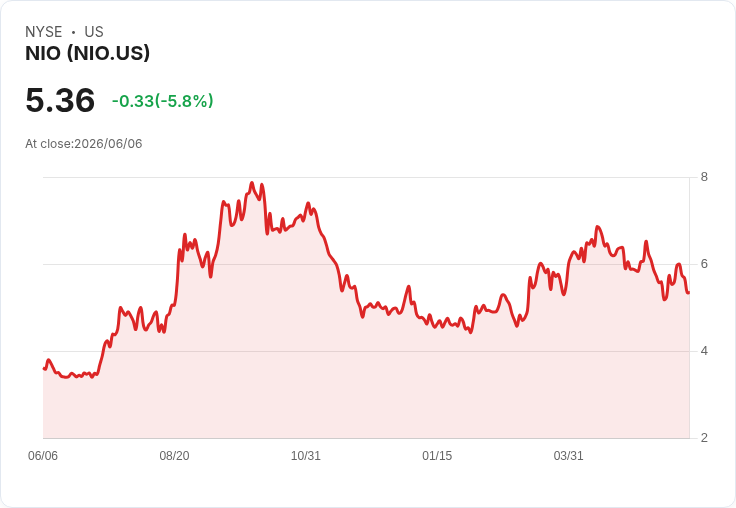This screenshot has width=736, height=508.
Task: Click the 8 price axis label
Action: [x=704, y=177]
